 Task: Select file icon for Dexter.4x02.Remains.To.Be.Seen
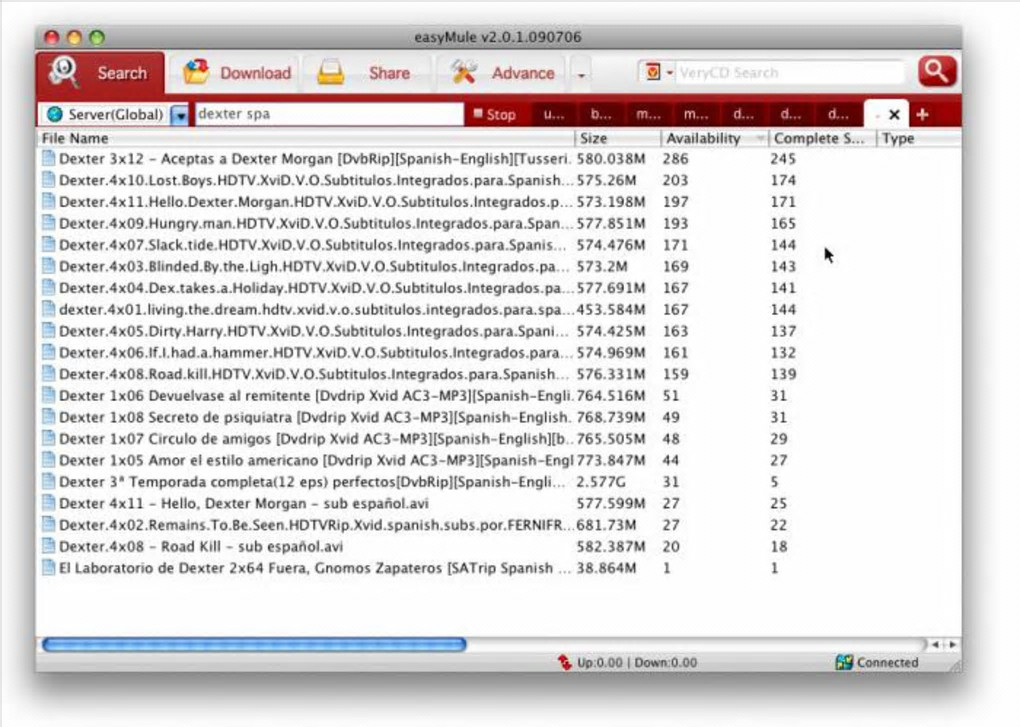[48, 524]
